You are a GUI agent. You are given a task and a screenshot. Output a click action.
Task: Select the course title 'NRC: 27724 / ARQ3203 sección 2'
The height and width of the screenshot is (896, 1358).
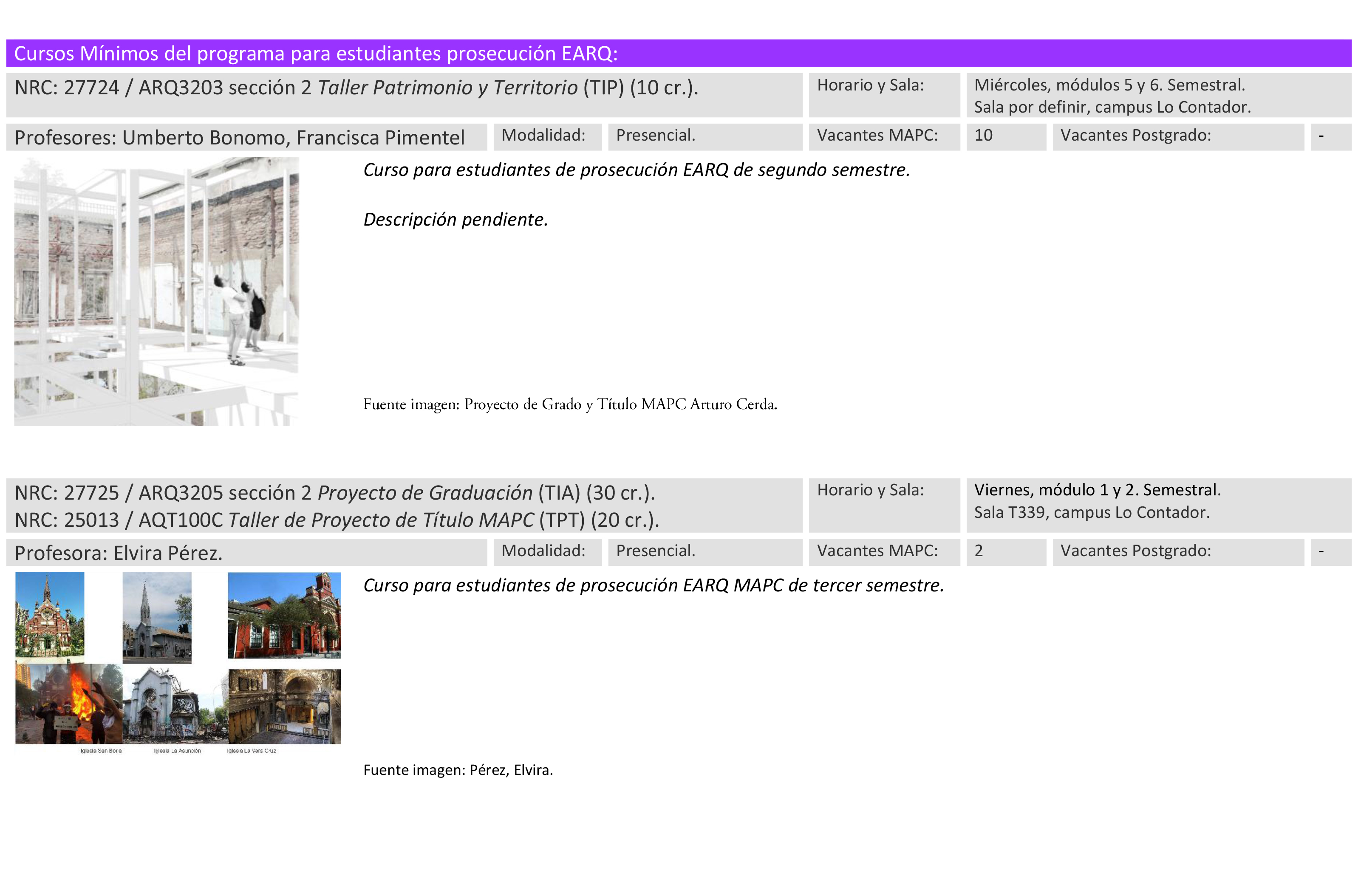pos(163,88)
